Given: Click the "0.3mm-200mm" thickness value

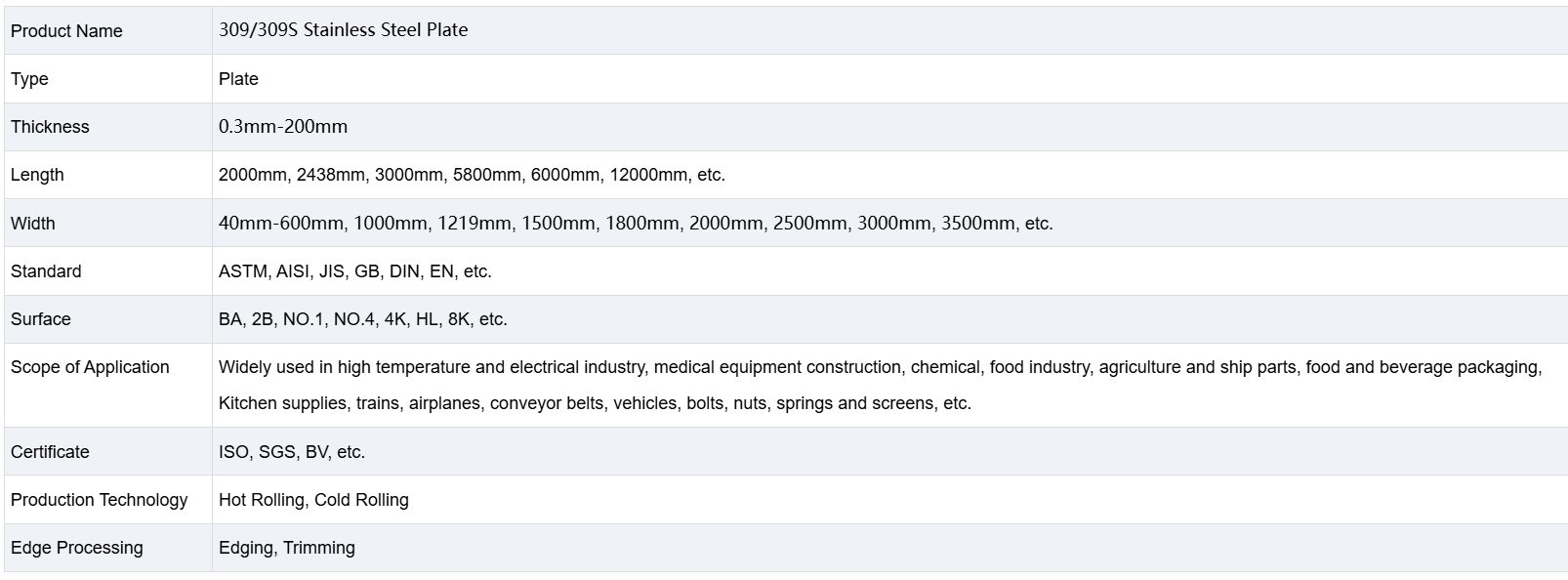Looking at the screenshot, I should pyautogui.click(x=283, y=127).
